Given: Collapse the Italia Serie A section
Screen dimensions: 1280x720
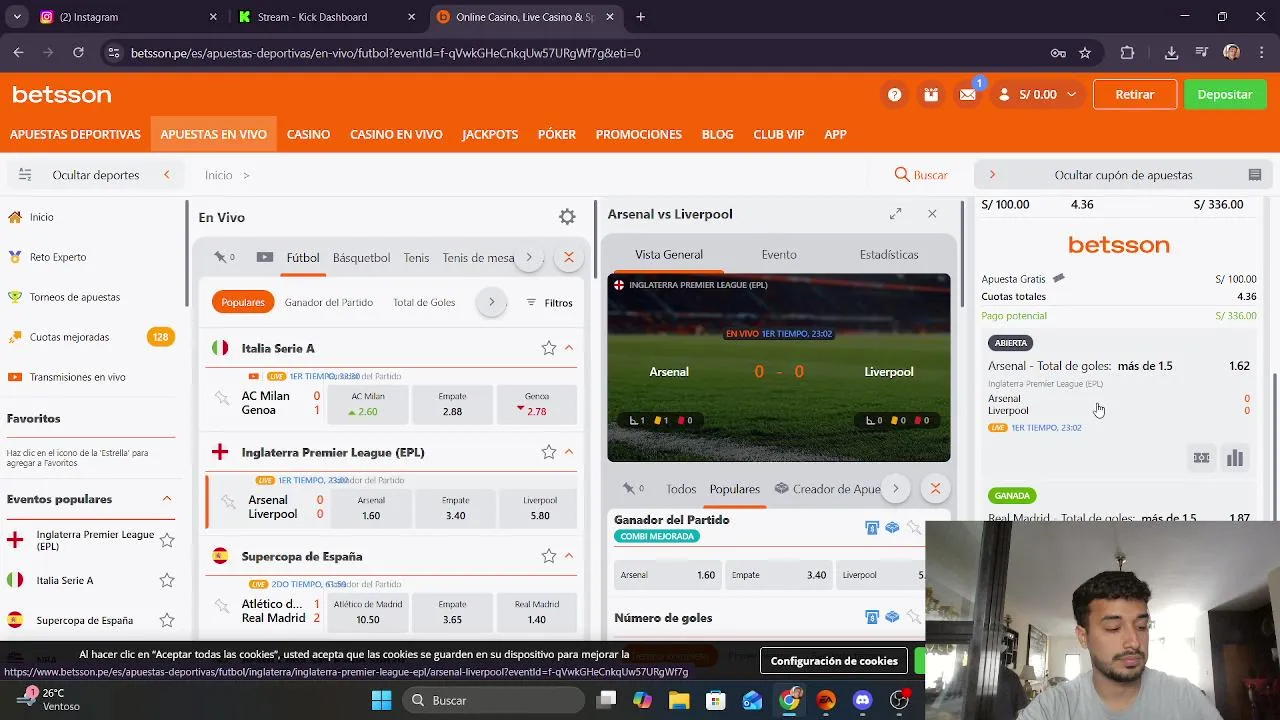Looking at the screenshot, I should (569, 348).
